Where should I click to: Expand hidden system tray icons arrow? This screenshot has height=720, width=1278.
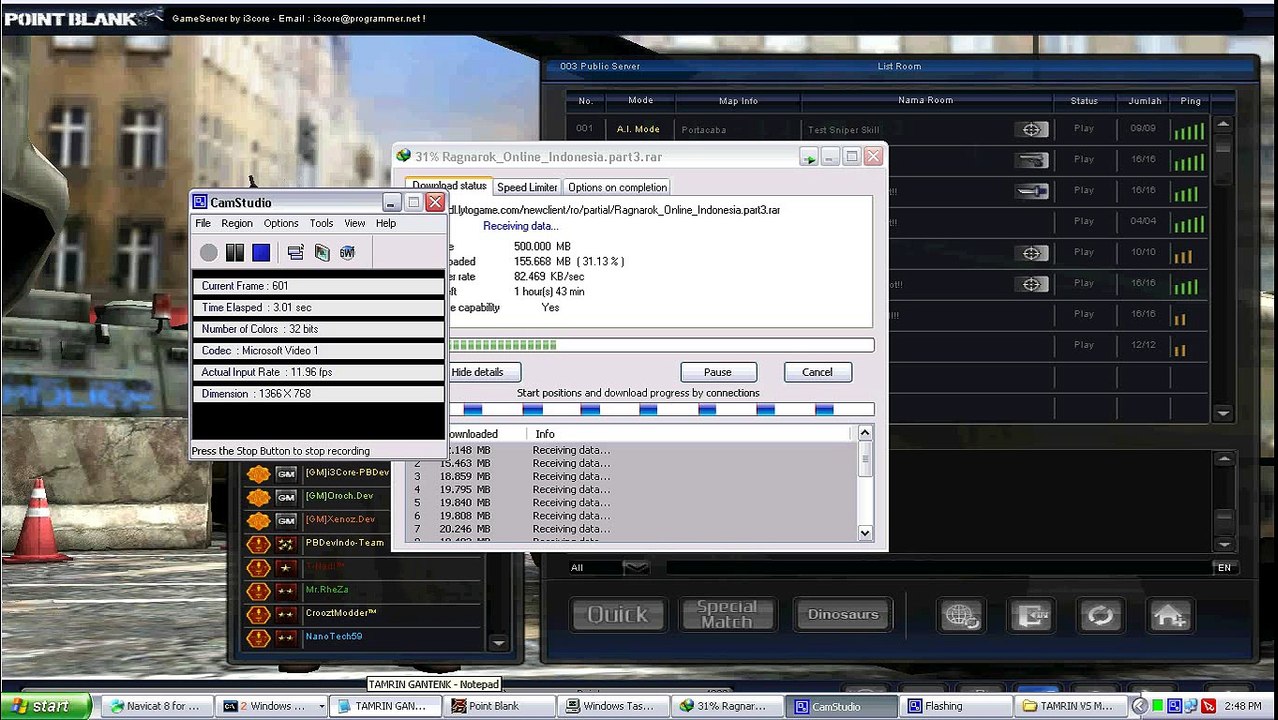pos(1141,706)
